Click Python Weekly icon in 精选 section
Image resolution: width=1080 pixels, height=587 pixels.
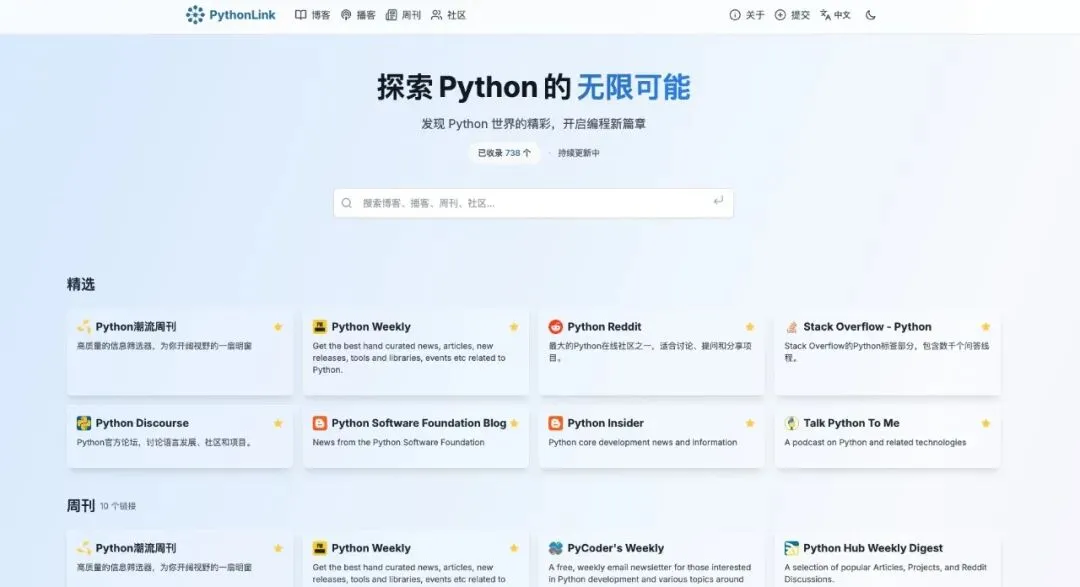(320, 327)
